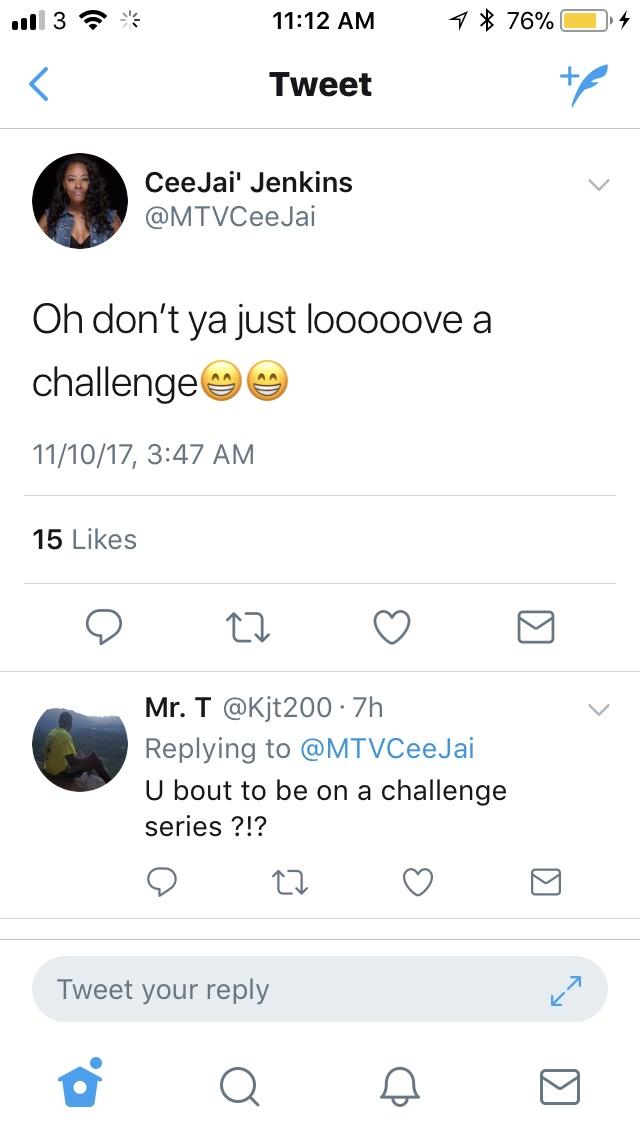Compose a new tweet with the feather icon
Image resolution: width=640 pixels, height=1136 pixels.
point(583,85)
